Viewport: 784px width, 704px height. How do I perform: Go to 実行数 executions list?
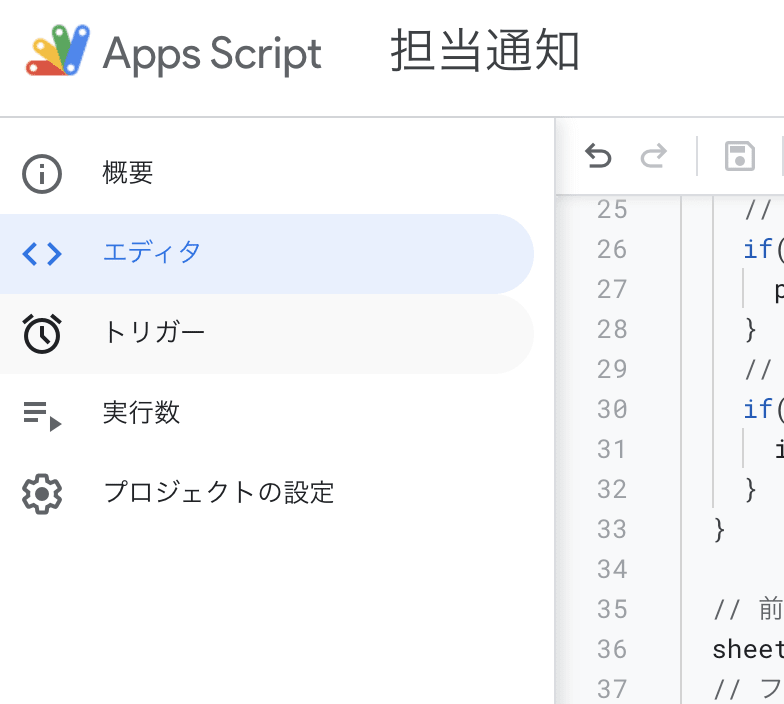[x=141, y=412]
